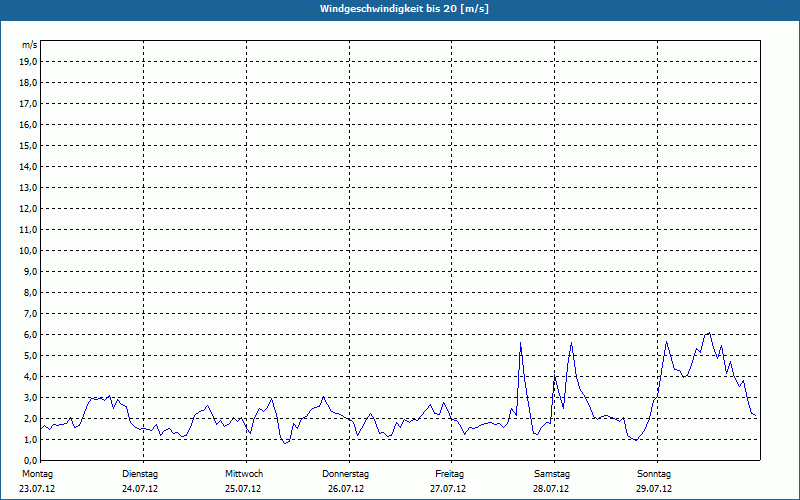Click the 0,0 axis value
The image size is (800, 500).
click(x=30, y=460)
